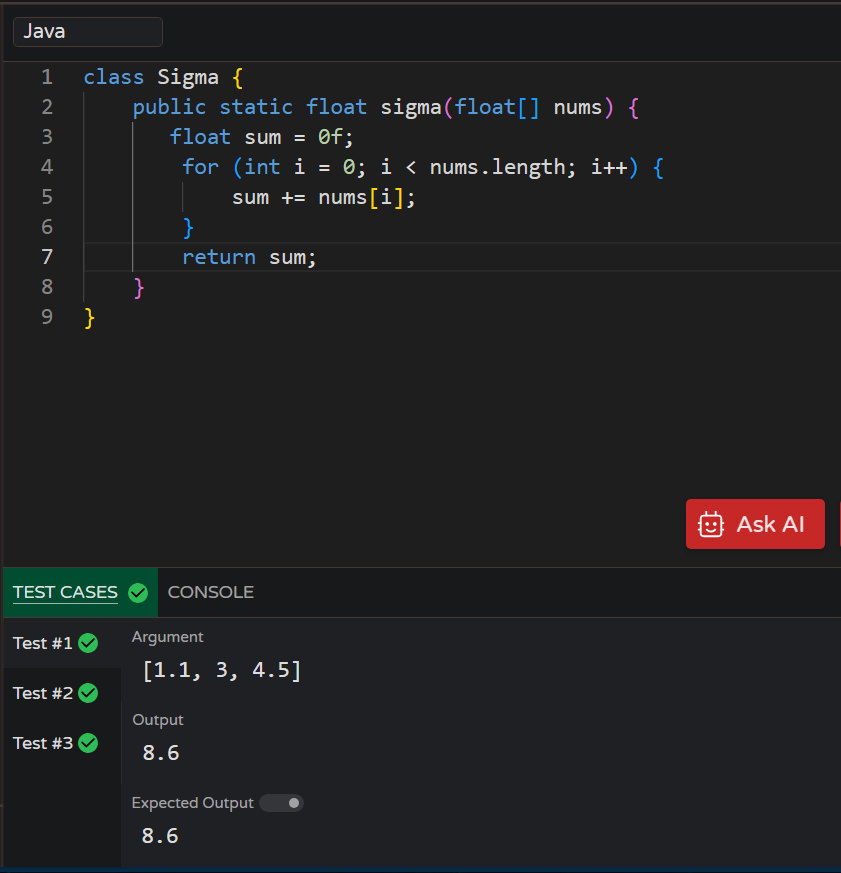Click the argument value [1.1, 3, 4.5]
Screen dimensions: 841x873
222,670
